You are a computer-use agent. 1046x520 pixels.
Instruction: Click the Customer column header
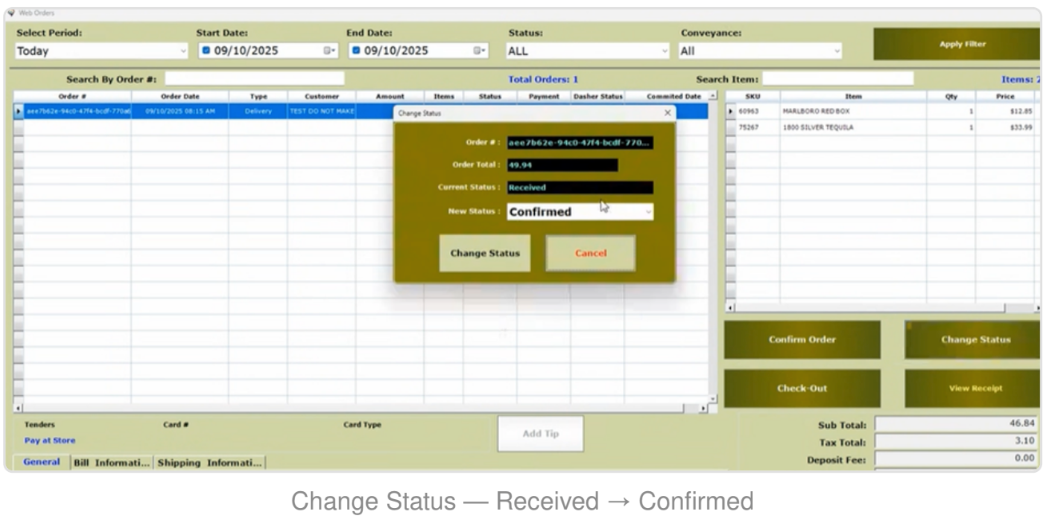(x=322, y=97)
